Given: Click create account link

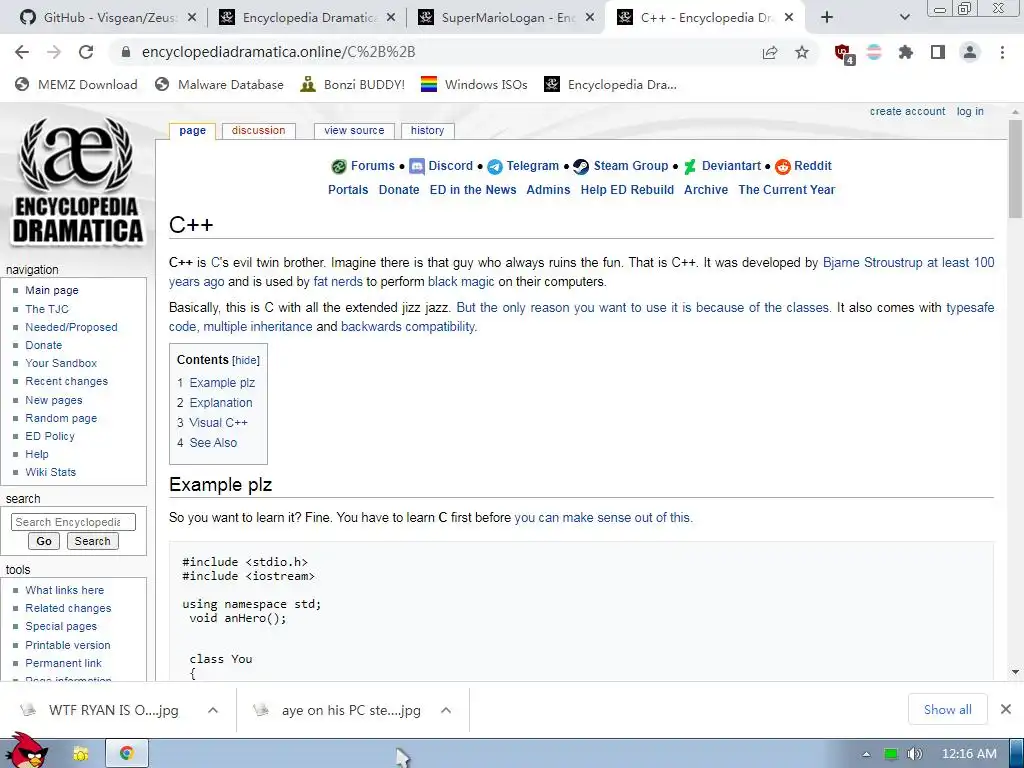Looking at the screenshot, I should tap(907, 112).
